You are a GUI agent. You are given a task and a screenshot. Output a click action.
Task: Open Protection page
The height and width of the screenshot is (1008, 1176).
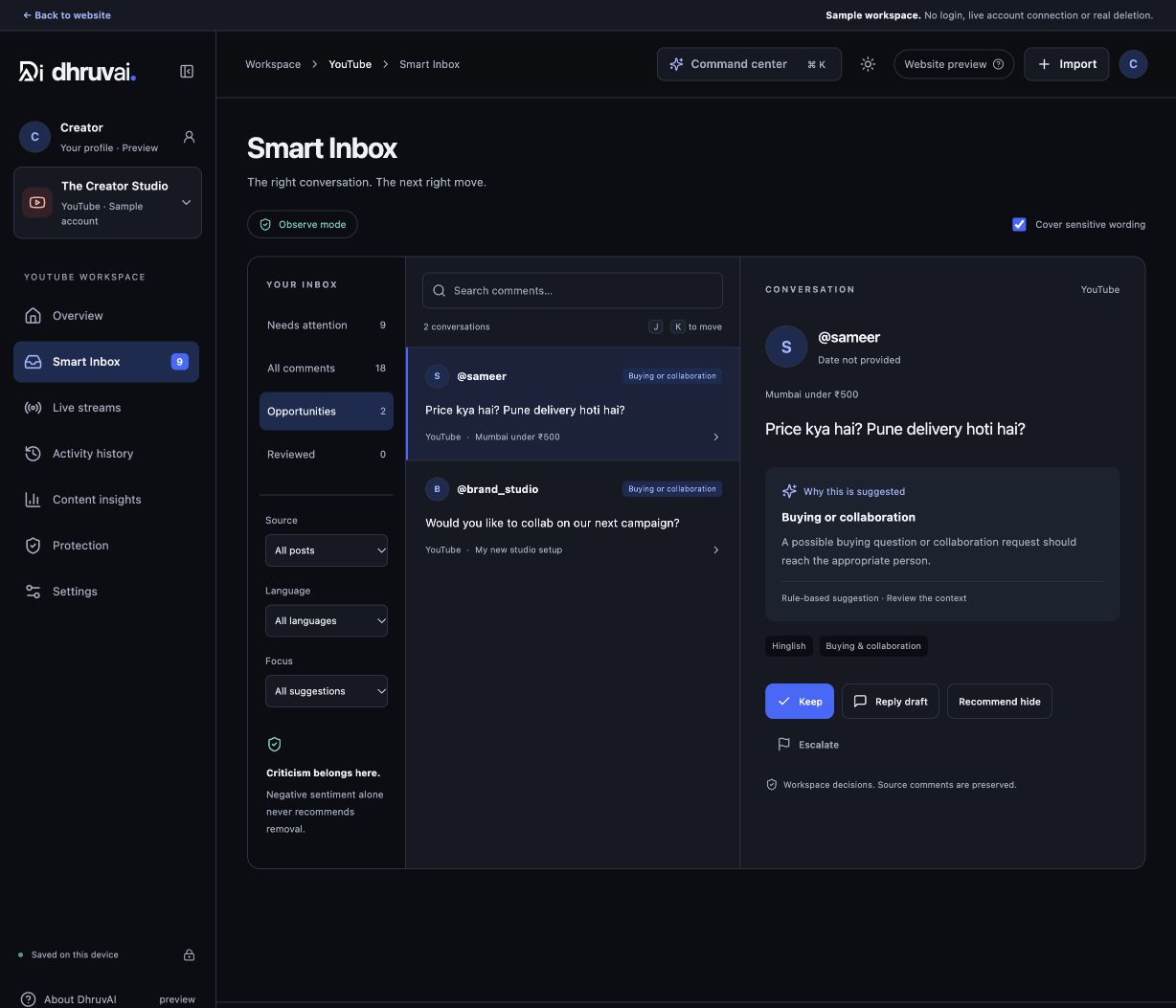pos(106,546)
